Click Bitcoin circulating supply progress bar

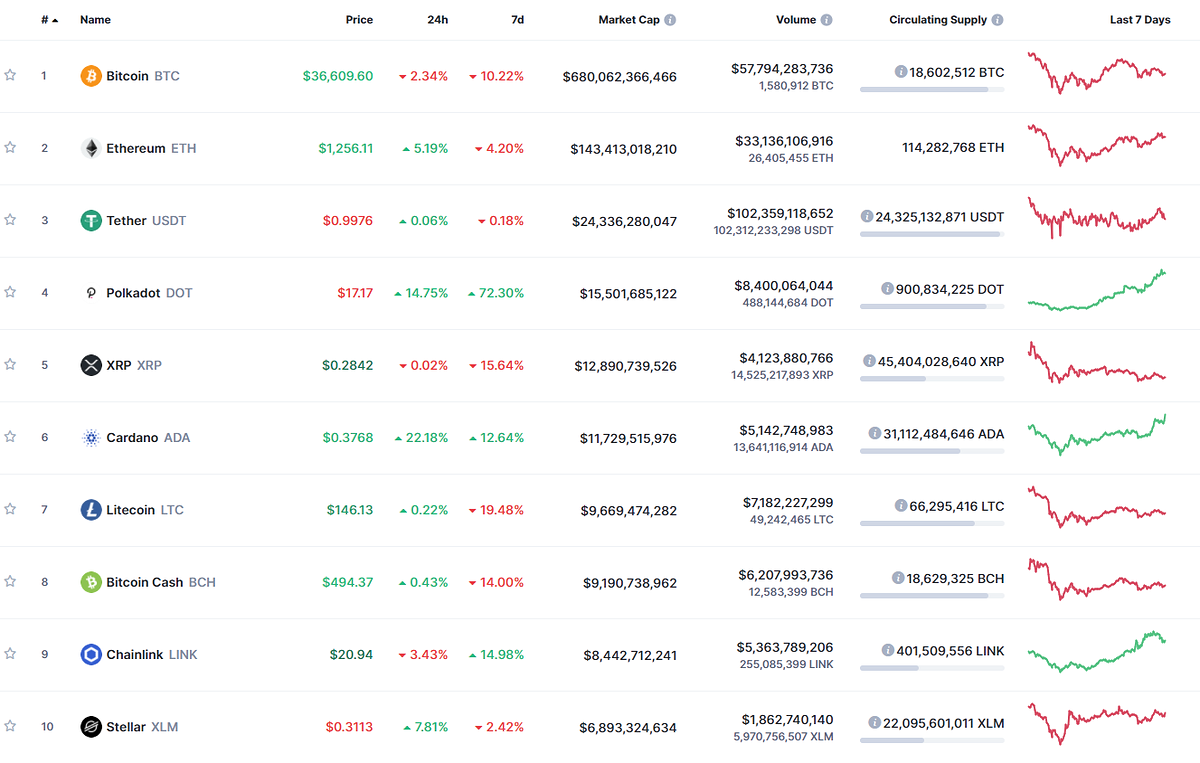click(x=932, y=90)
